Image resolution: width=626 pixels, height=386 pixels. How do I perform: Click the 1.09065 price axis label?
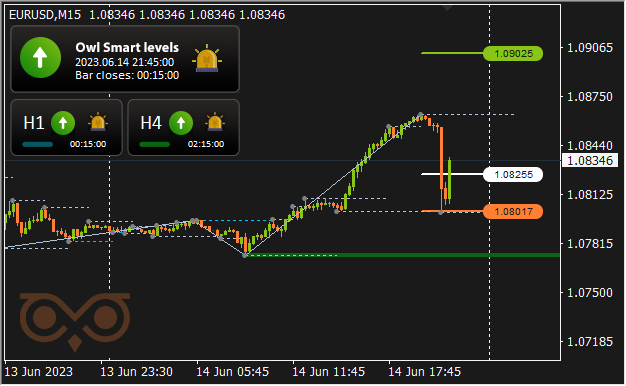[x=590, y=48]
